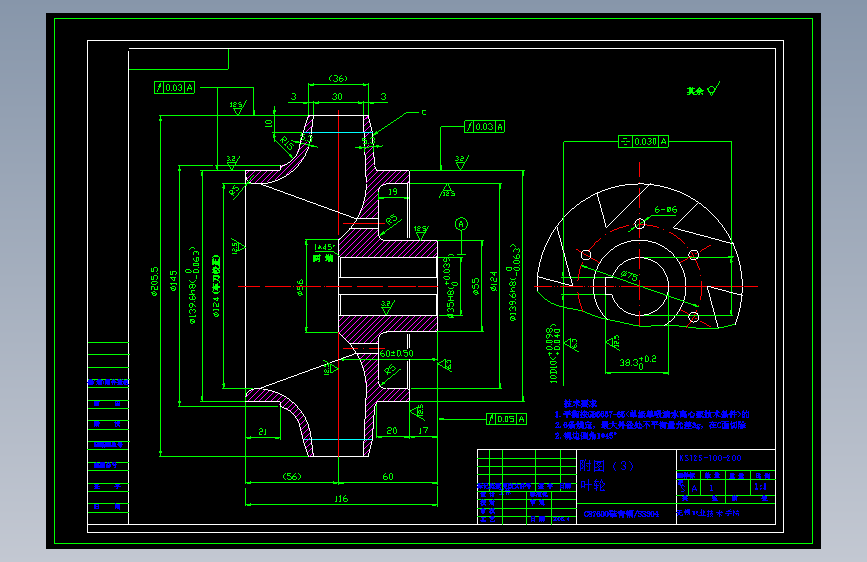Select datum A circle marker

461,224
